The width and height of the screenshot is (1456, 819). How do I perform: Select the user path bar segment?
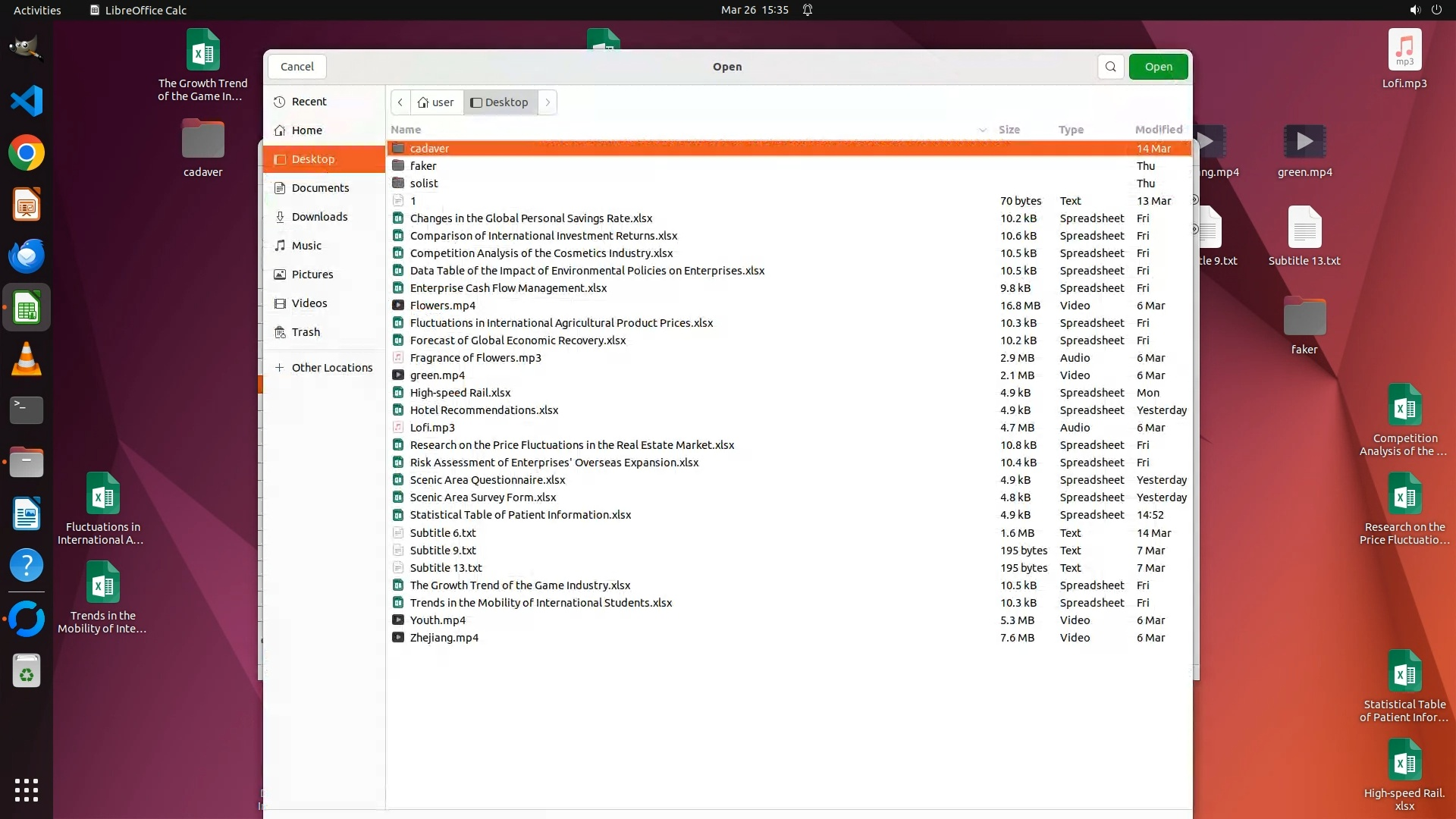[x=436, y=102]
